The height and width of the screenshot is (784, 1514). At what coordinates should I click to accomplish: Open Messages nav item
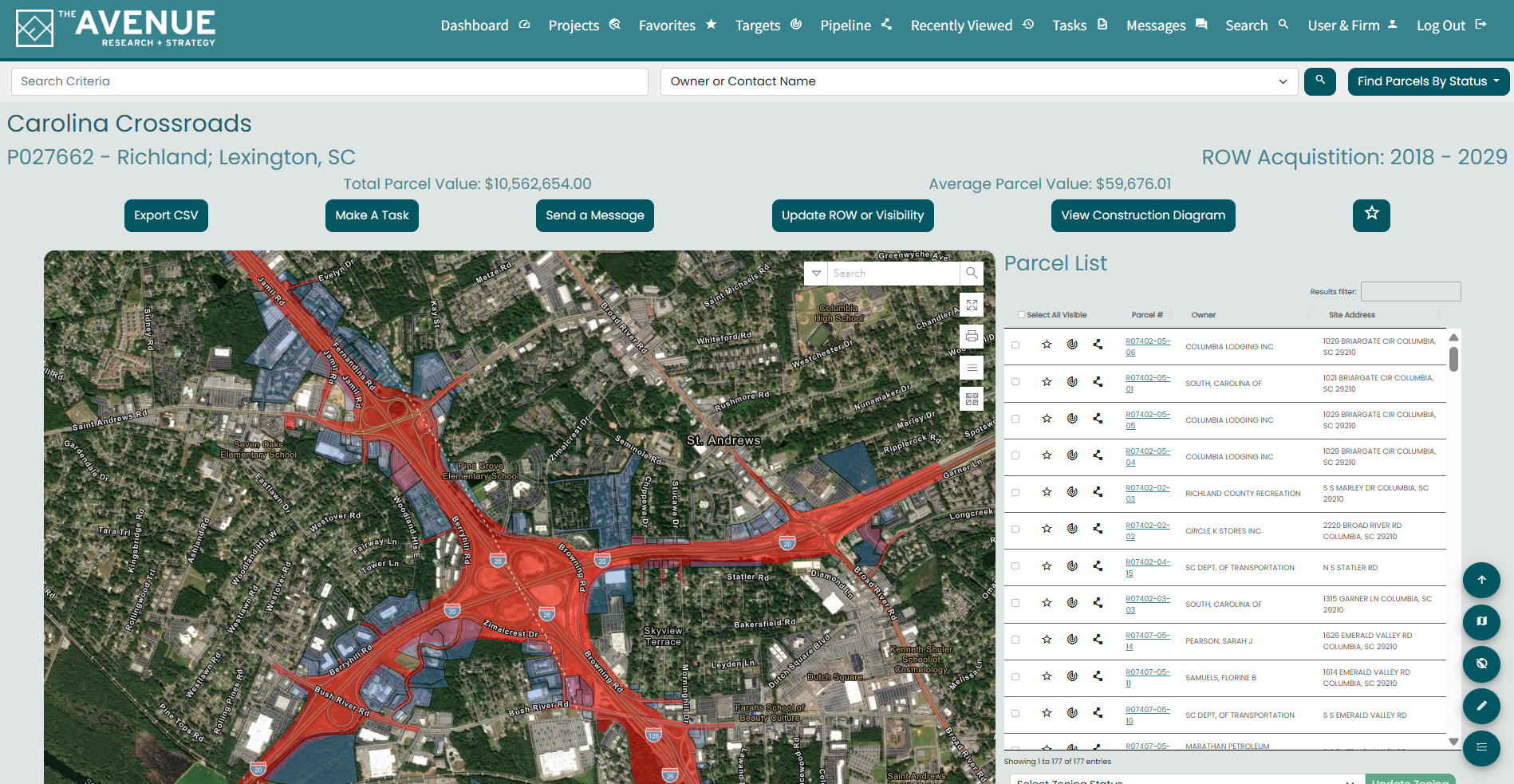pos(1166,26)
